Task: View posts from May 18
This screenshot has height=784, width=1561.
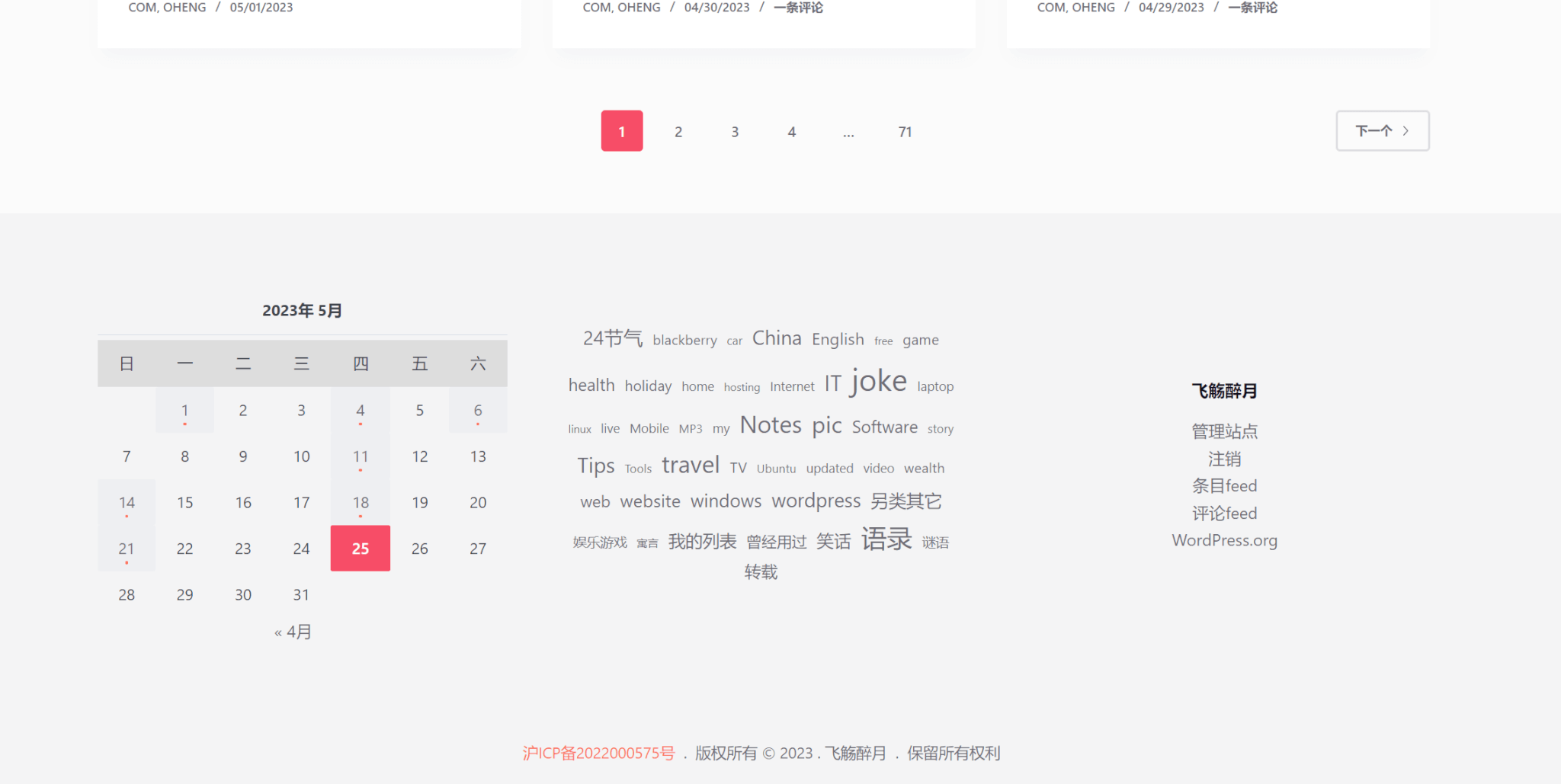Action: tap(361, 503)
